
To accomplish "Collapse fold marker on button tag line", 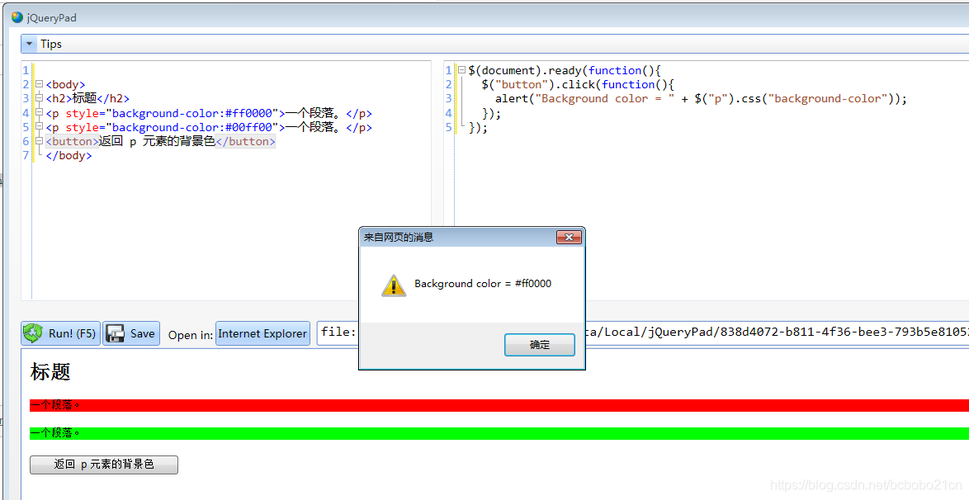I will (x=39, y=142).
